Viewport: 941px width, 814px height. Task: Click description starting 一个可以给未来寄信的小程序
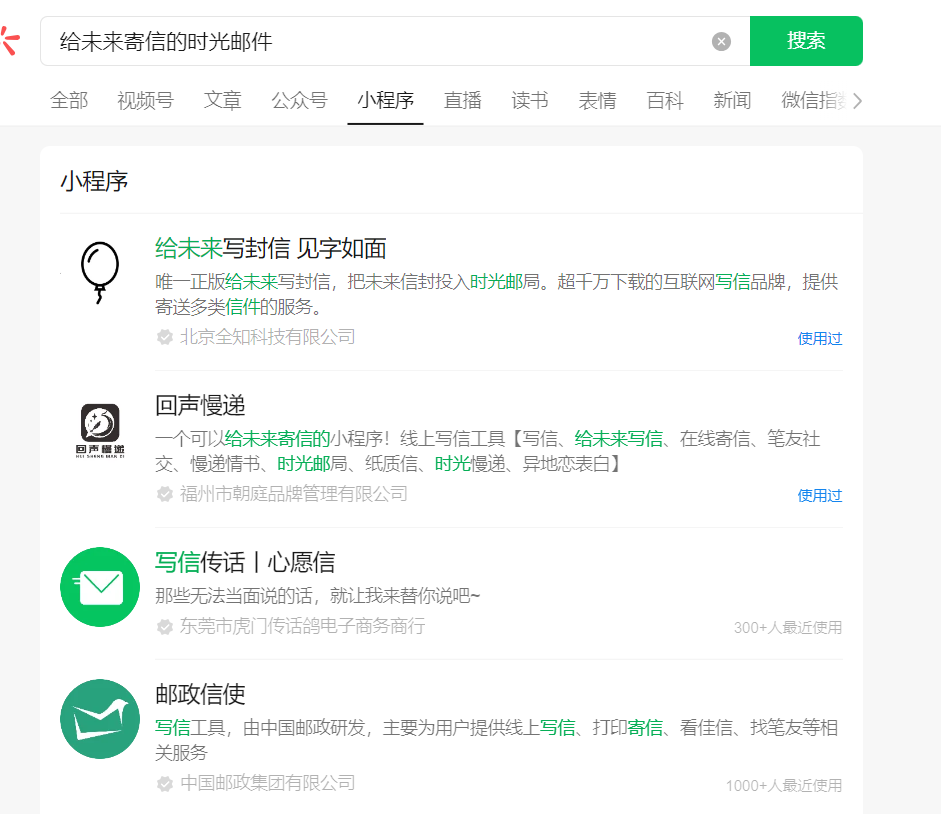point(487,451)
